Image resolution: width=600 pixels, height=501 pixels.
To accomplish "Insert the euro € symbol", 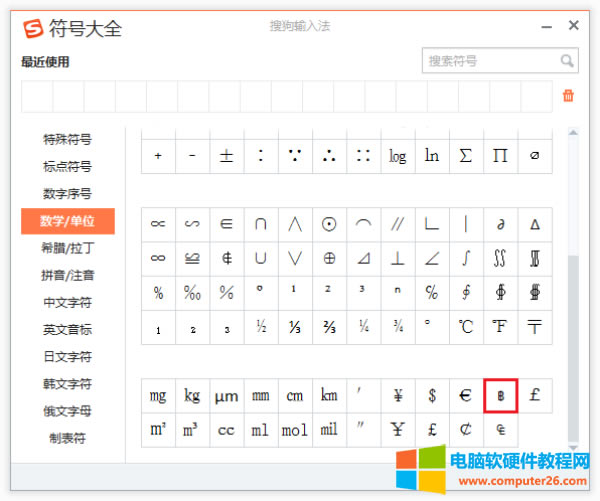I will click(x=466, y=395).
